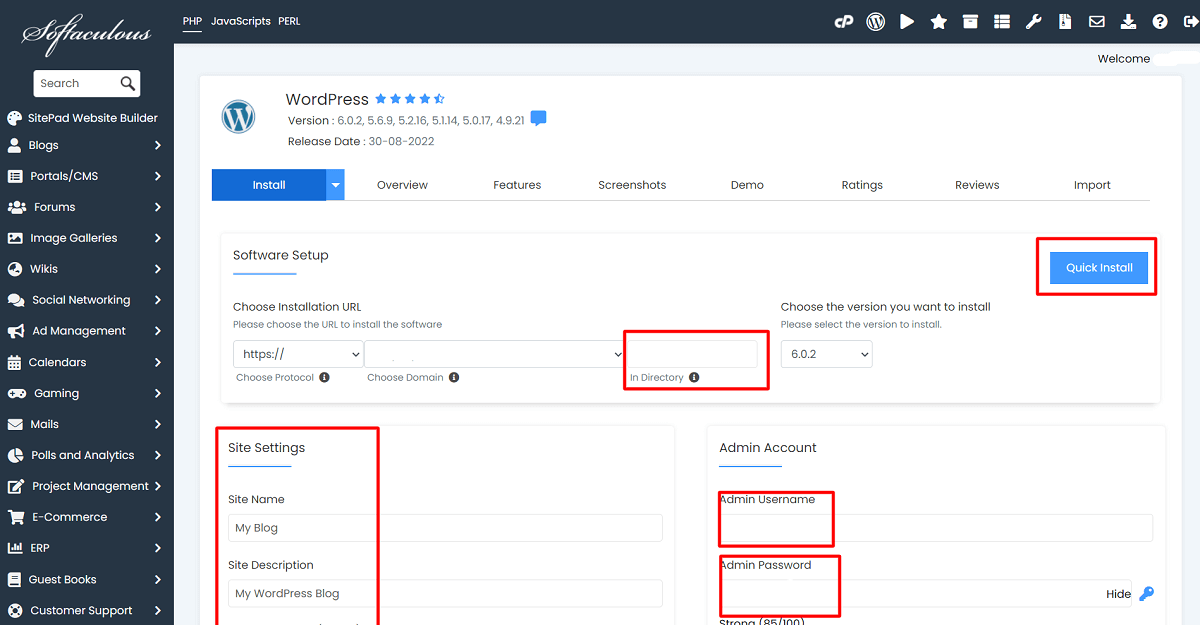Switch to the Overview tab
1200x625 pixels.
[x=402, y=184]
